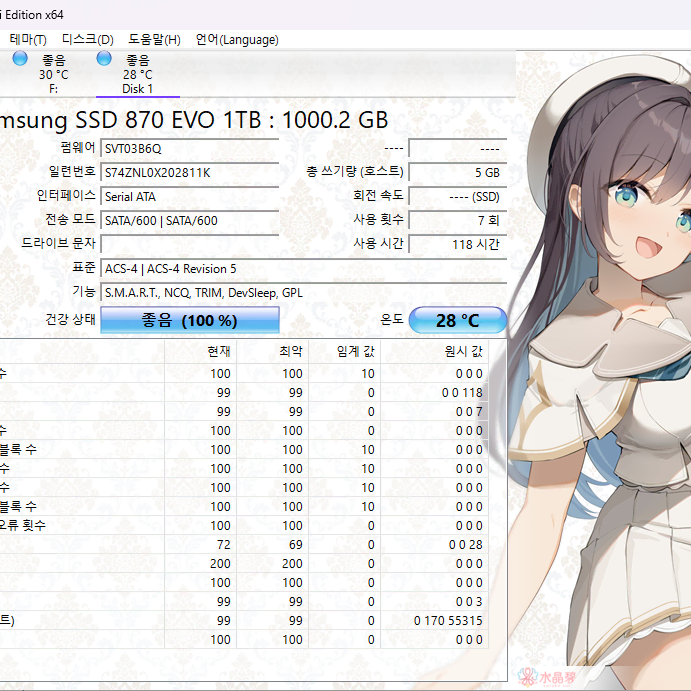Click the 임계 값 column header
The image size is (691, 691).
tap(345, 351)
